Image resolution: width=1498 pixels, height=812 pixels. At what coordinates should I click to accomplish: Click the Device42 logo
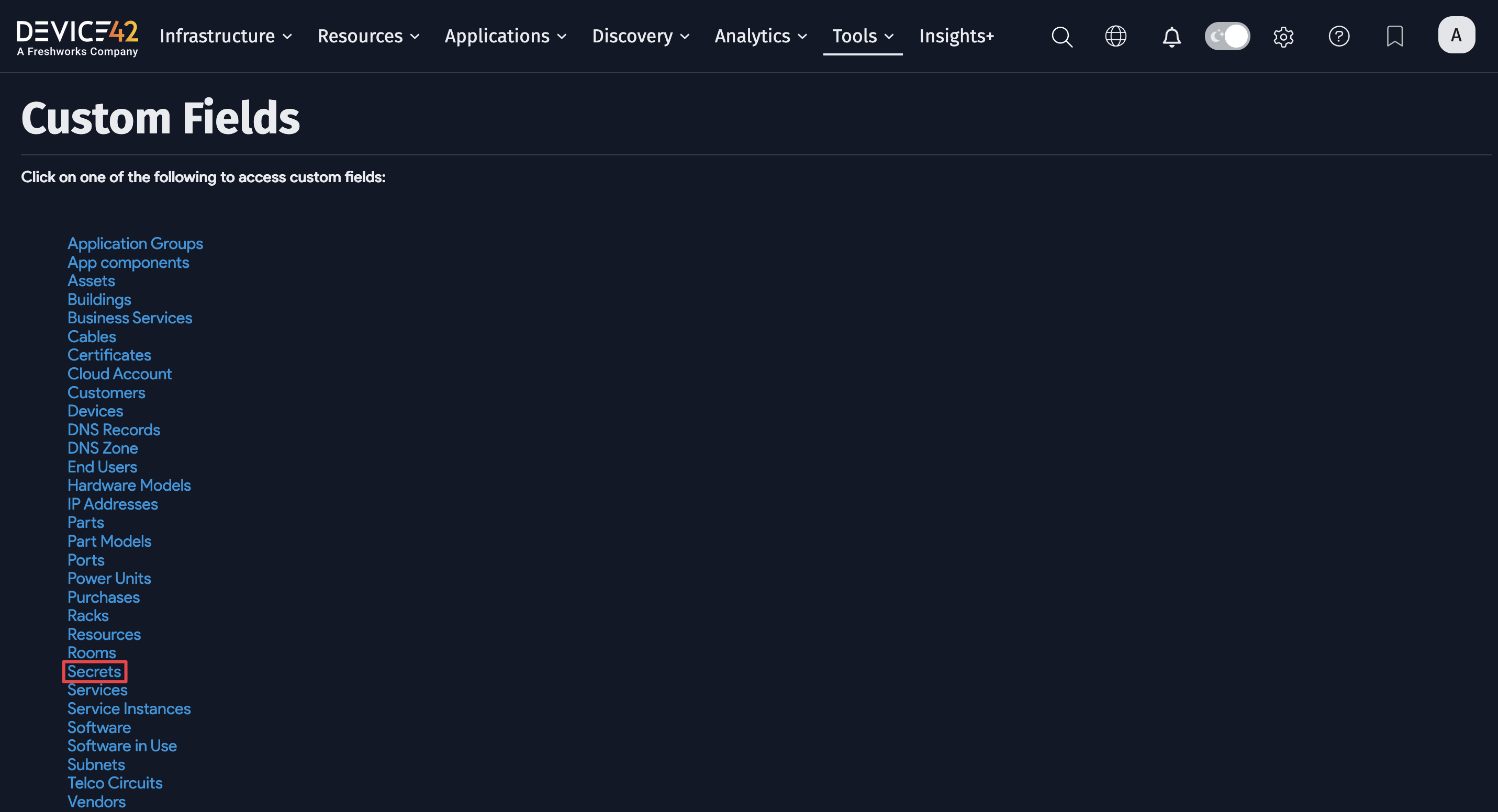click(x=77, y=36)
